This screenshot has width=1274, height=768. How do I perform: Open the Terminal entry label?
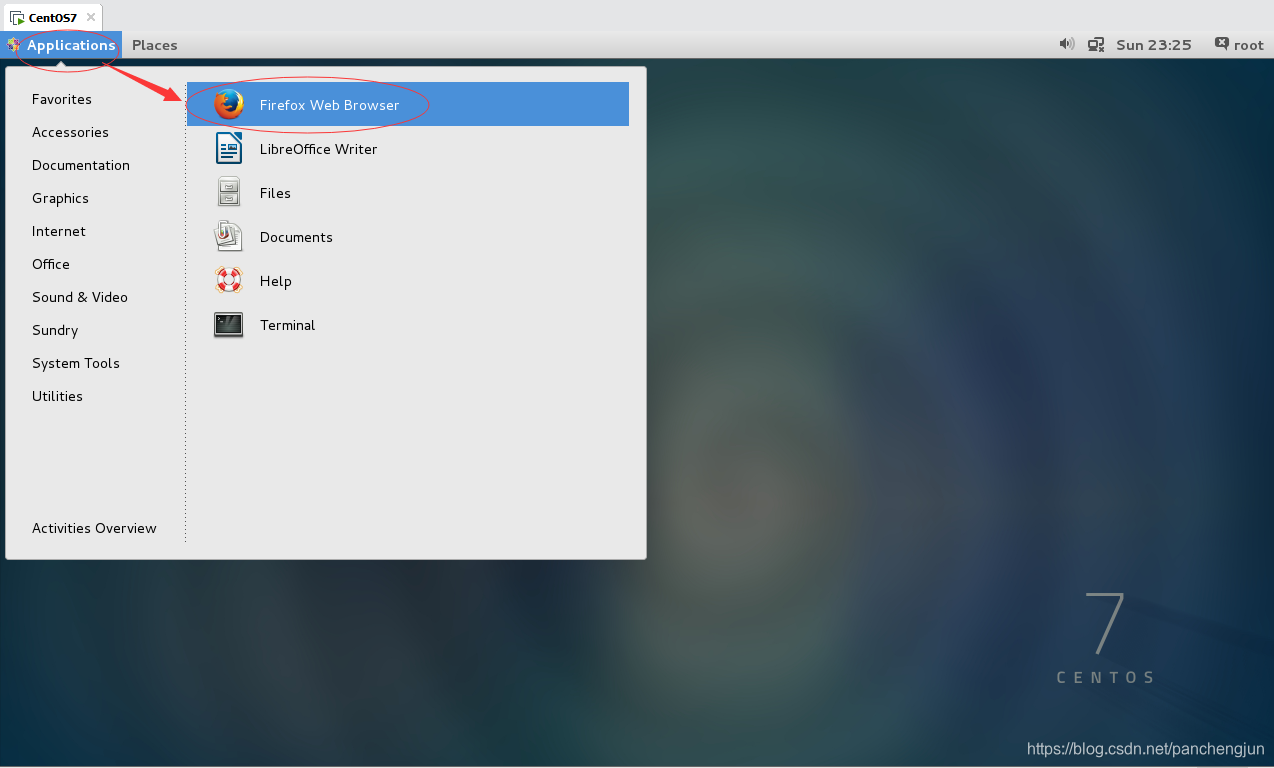point(287,325)
